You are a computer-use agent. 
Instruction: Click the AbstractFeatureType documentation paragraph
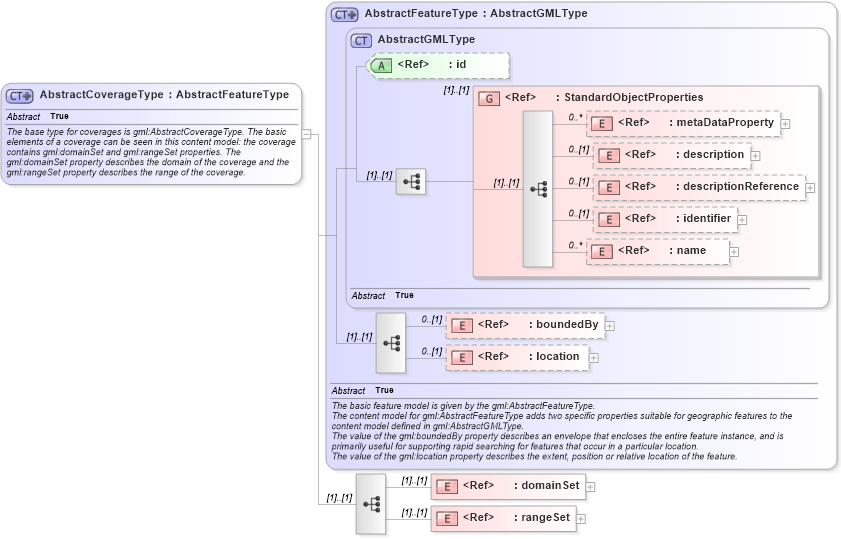562,431
